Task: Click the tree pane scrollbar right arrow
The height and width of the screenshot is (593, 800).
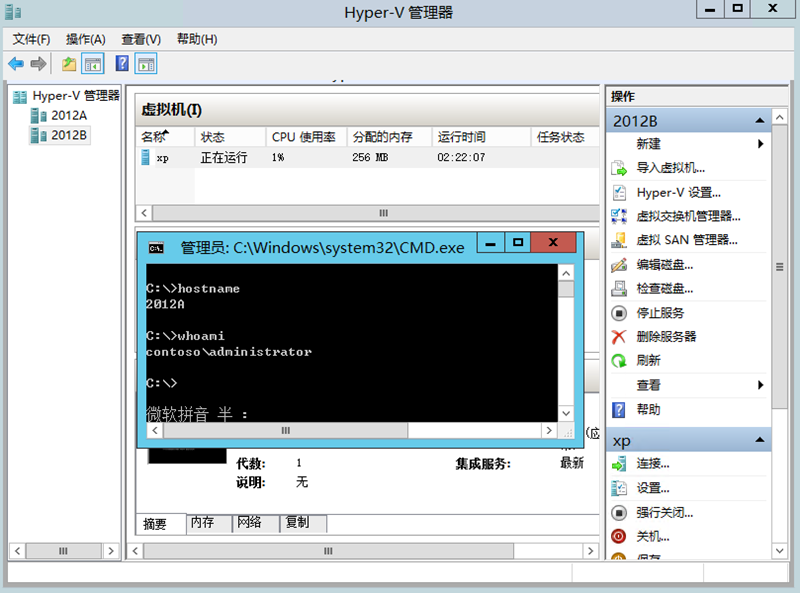Action: (x=111, y=551)
